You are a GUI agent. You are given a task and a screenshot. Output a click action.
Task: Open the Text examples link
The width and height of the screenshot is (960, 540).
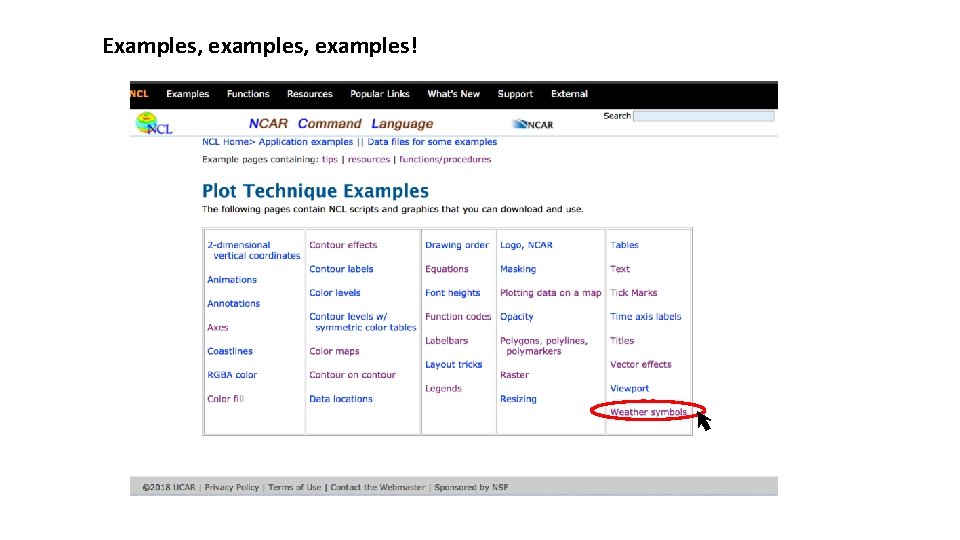620,268
